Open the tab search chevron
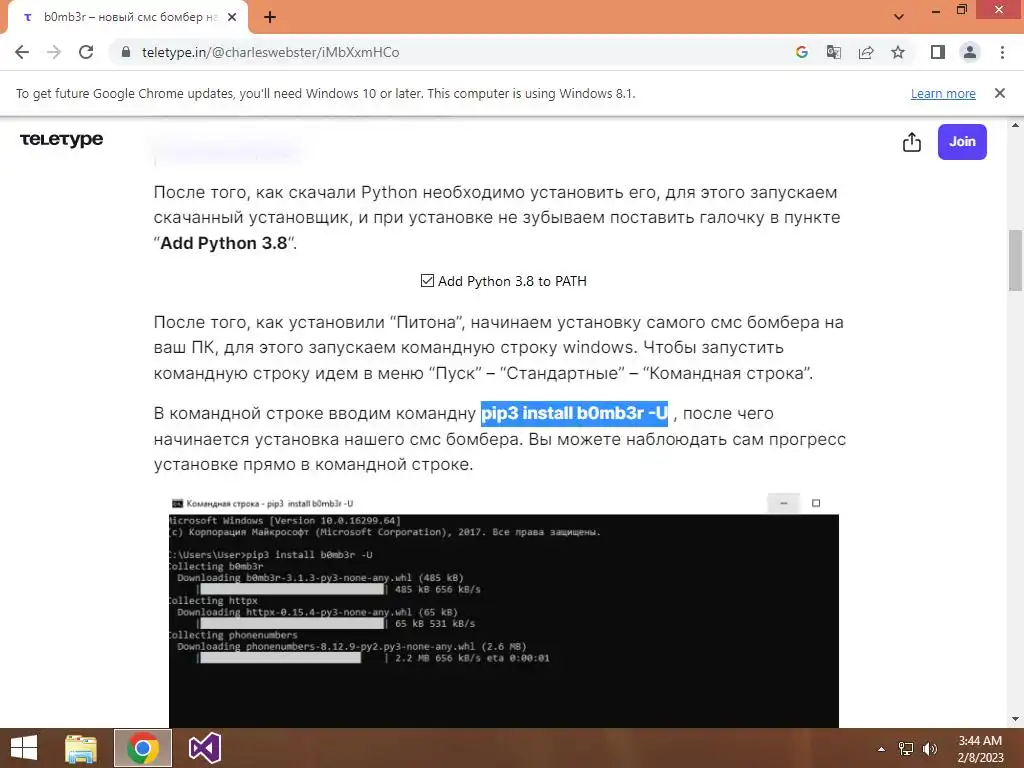The width and height of the screenshot is (1024, 768). [899, 17]
